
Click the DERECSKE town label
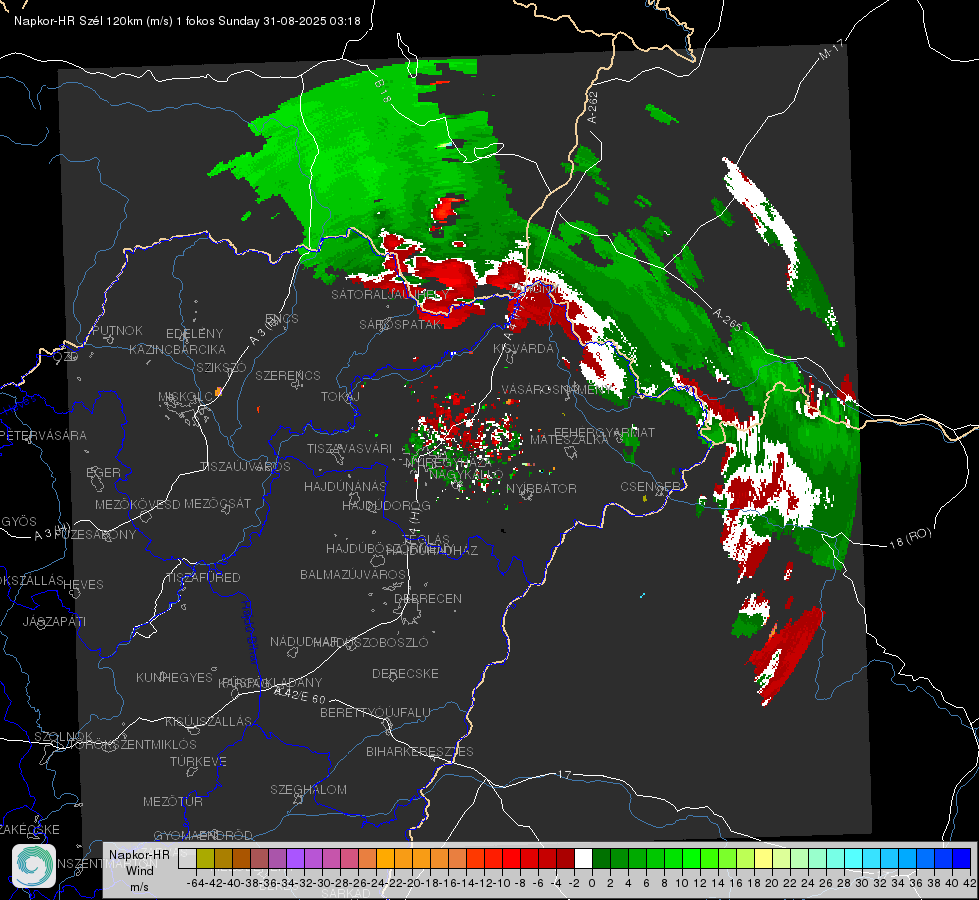coord(405,674)
